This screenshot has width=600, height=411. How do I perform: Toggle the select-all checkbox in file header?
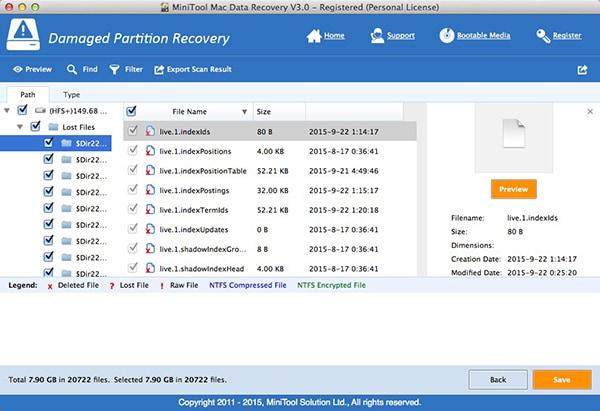pyautogui.click(x=131, y=111)
